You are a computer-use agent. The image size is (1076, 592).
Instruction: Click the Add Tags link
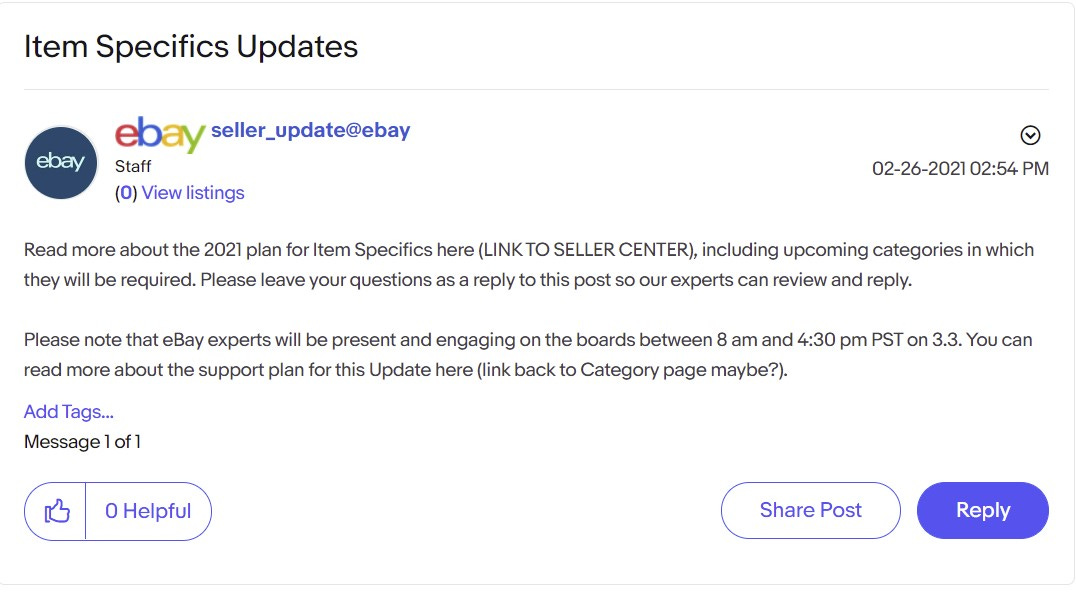point(69,412)
